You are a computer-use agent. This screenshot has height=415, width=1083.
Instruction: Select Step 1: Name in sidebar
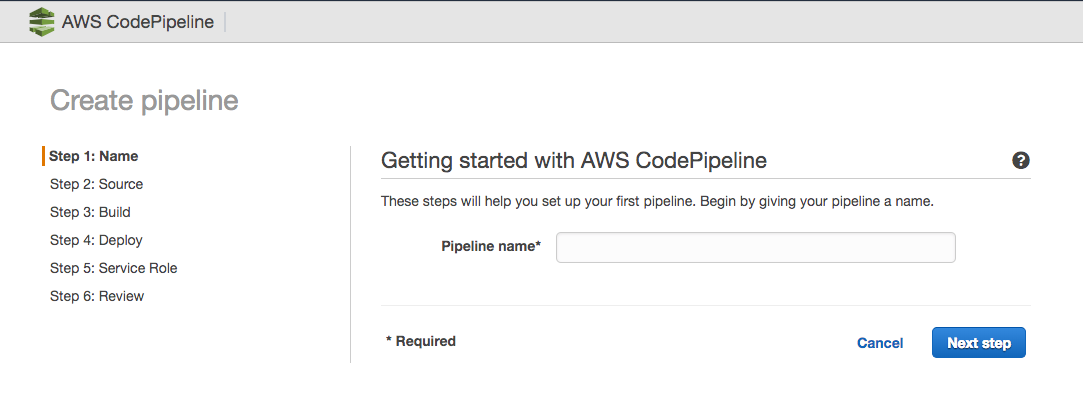(x=94, y=156)
